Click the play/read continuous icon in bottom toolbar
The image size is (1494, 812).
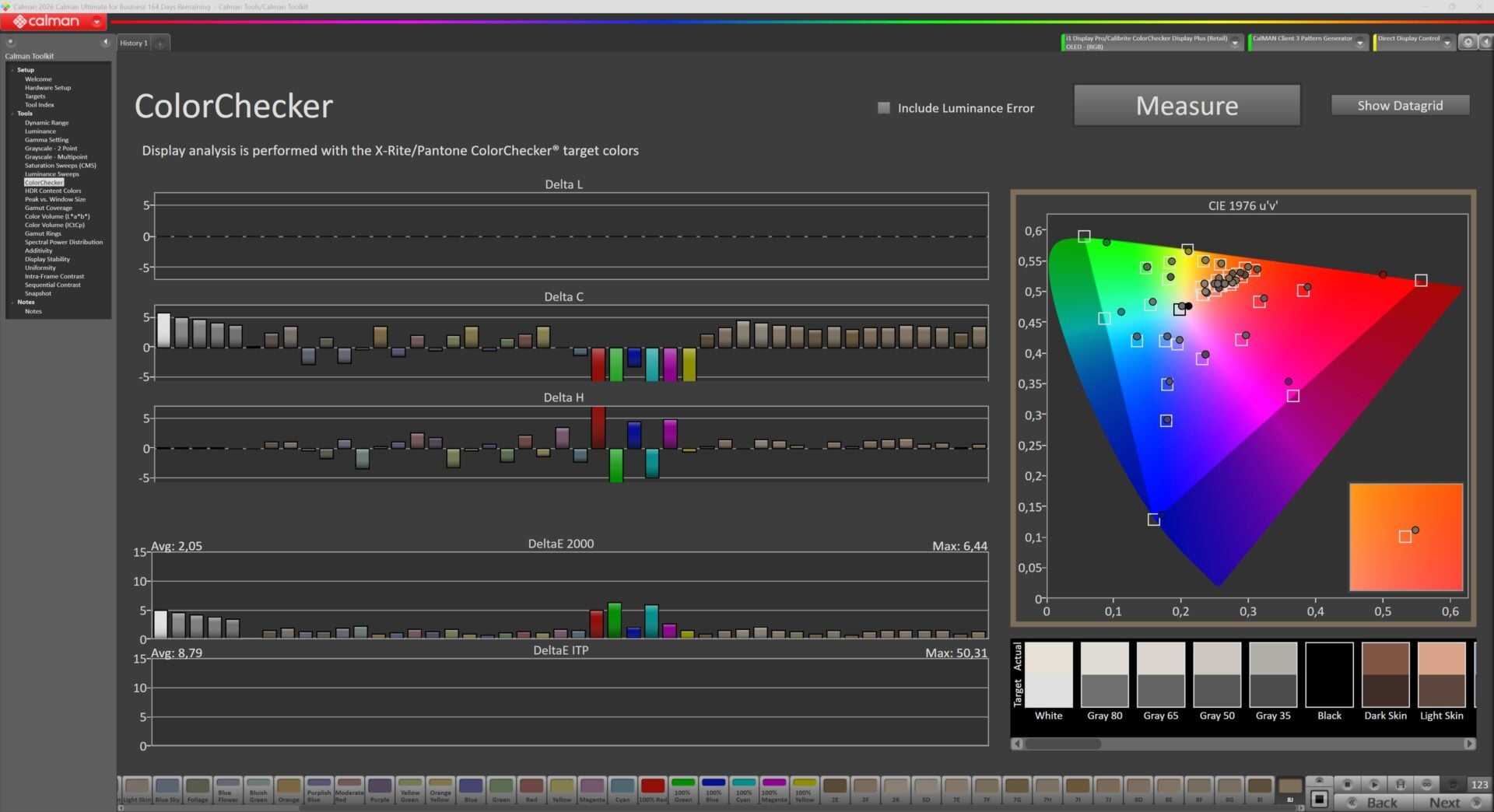(1373, 784)
